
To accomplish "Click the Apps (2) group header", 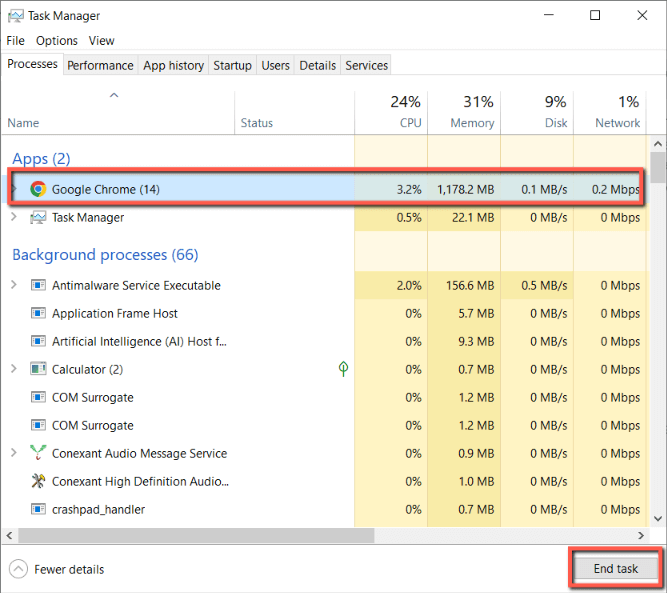I will 41,159.
